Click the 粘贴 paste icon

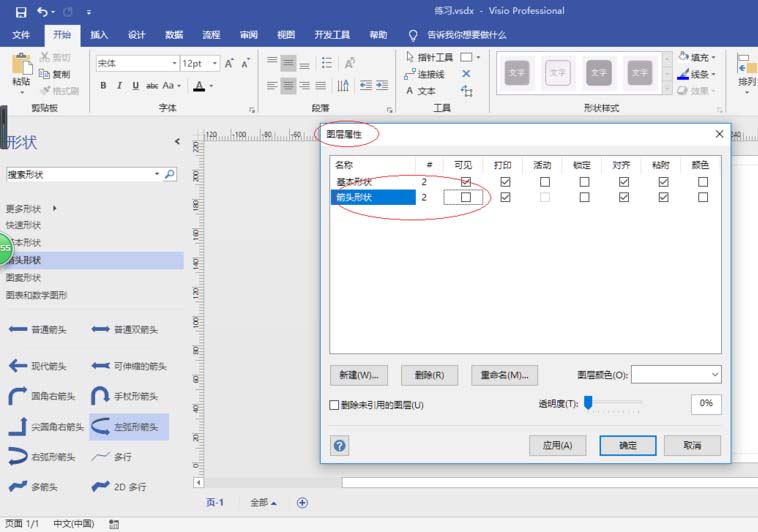[x=21, y=68]
